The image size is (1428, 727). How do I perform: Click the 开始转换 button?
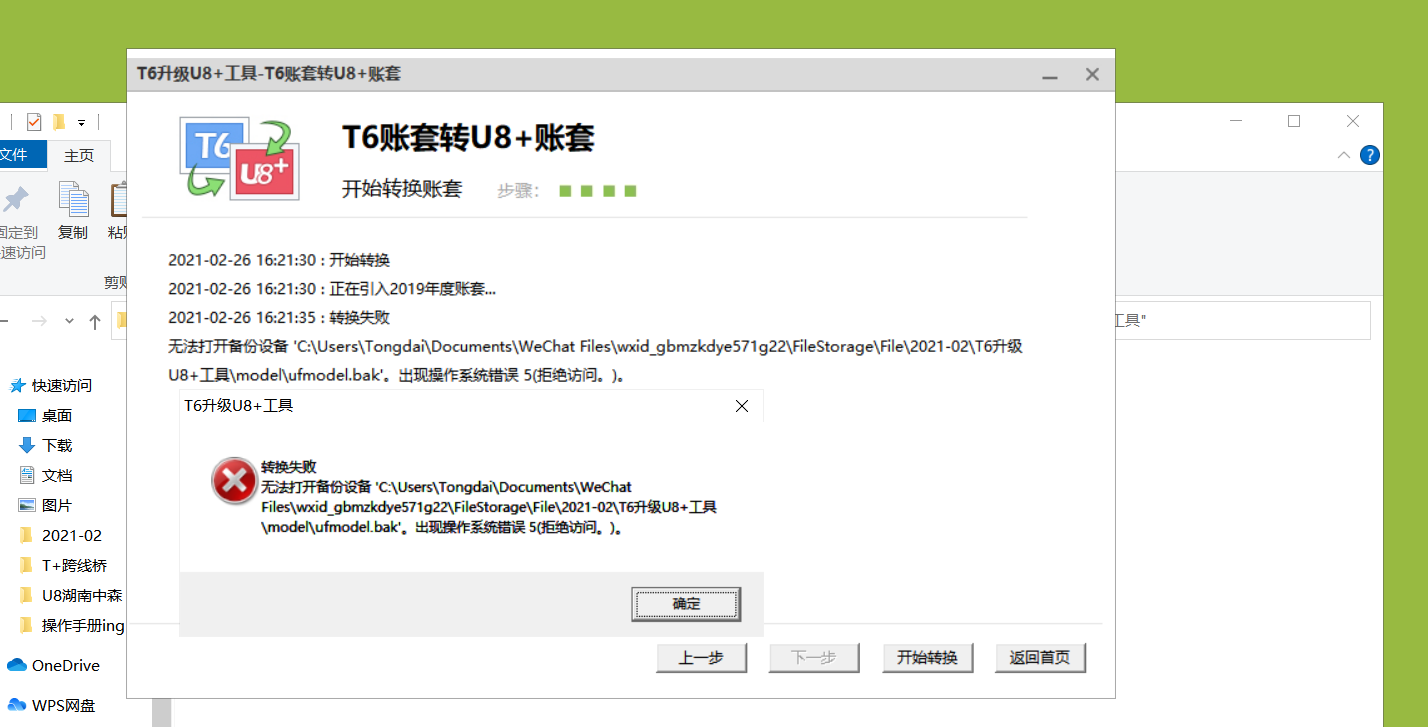click(x=927, y=658)
